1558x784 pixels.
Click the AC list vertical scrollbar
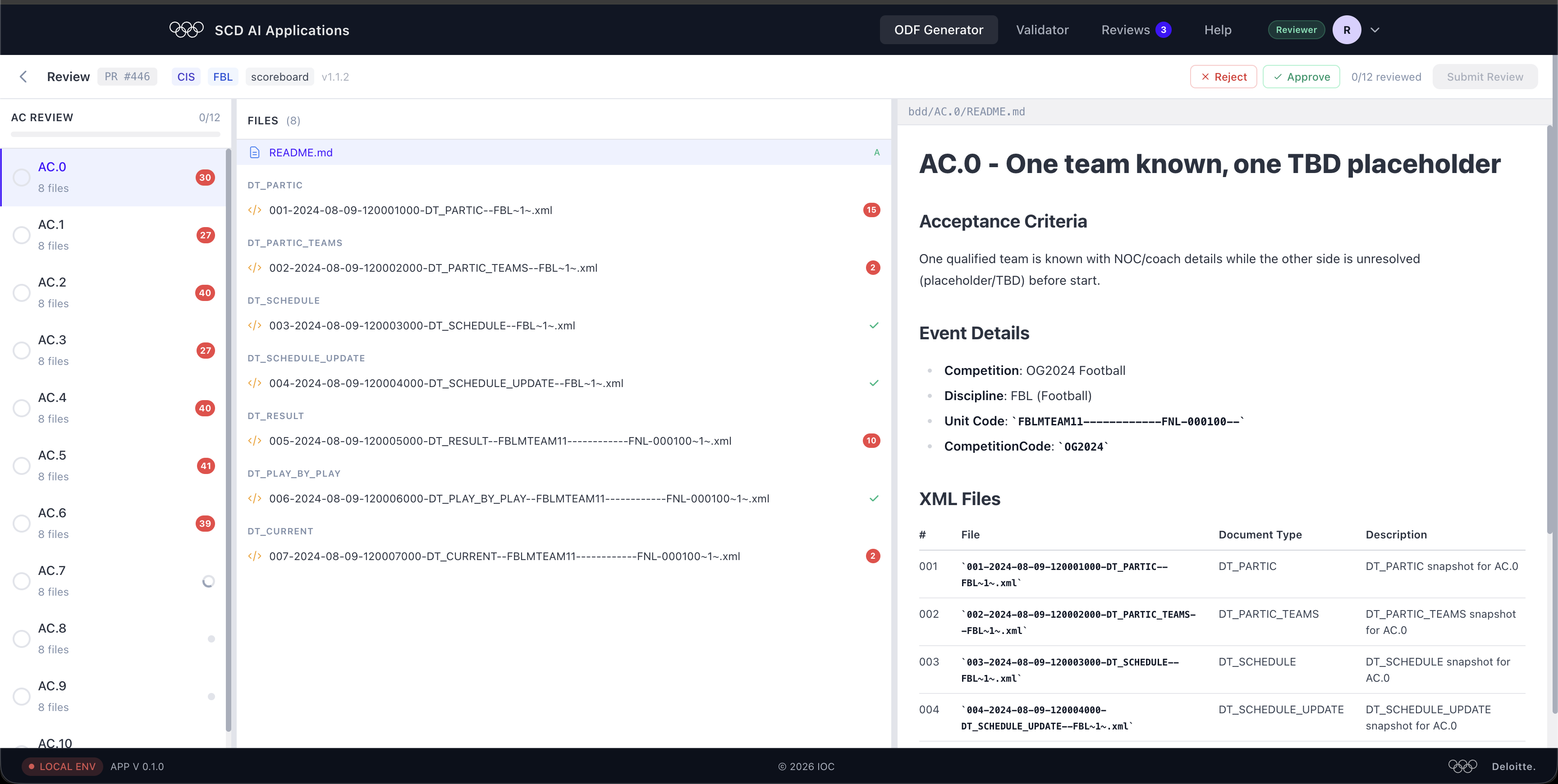(x=229, y=439)
